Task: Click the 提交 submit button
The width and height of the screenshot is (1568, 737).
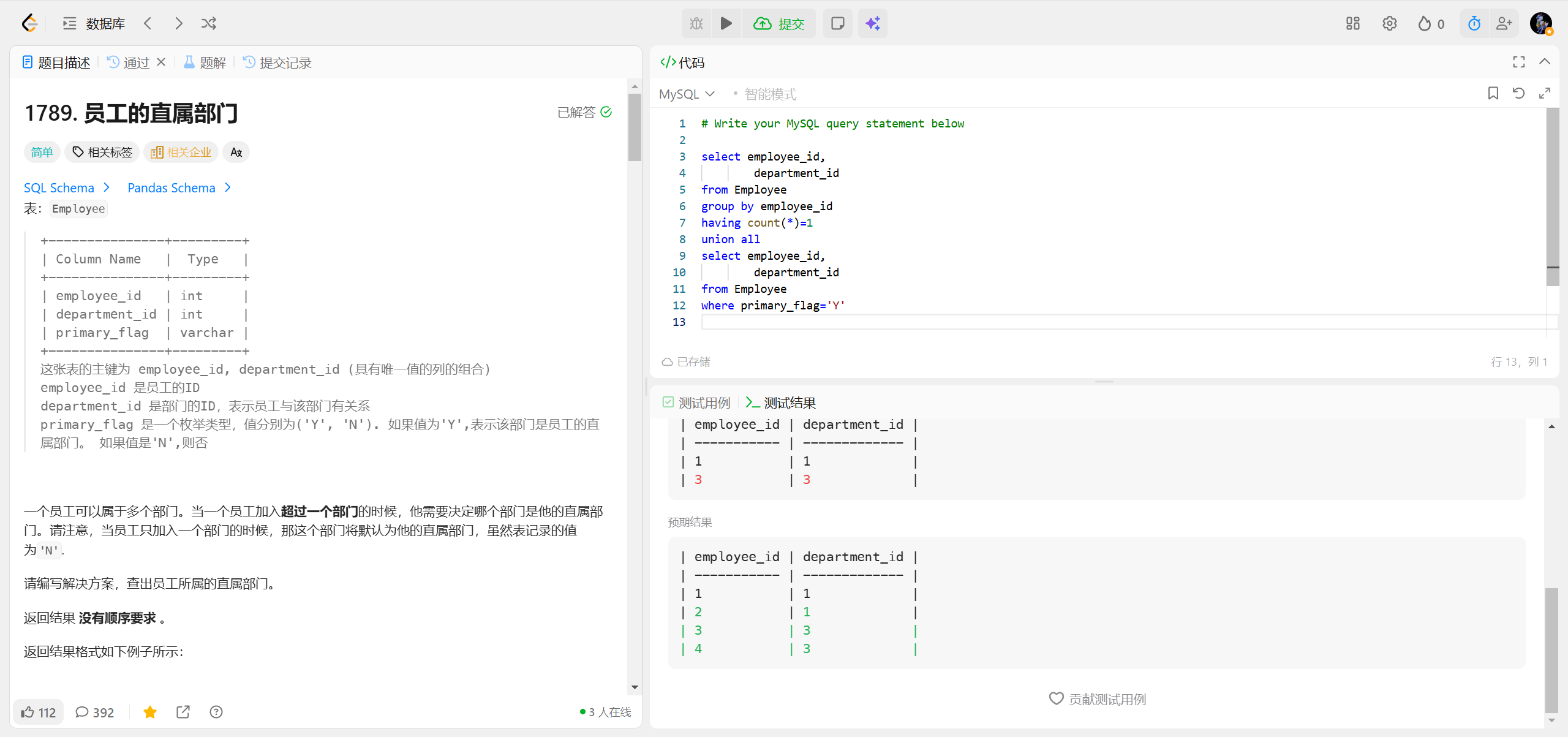Action: [x=779, y=23]
